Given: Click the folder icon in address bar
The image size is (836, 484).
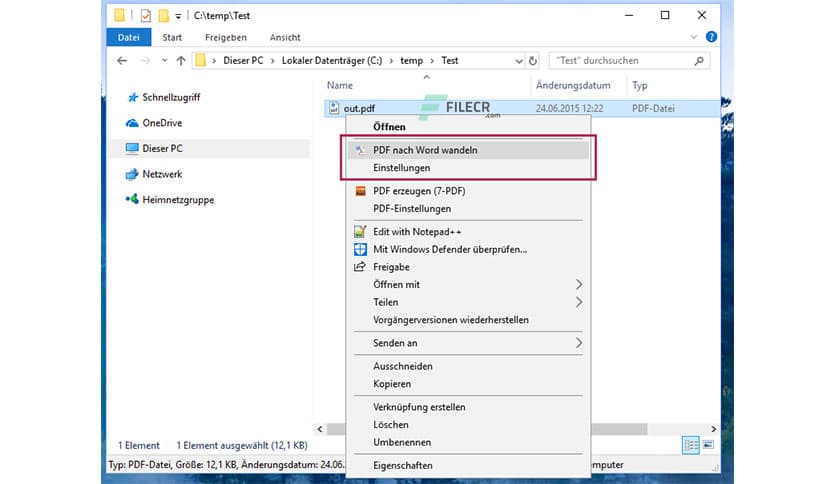Looking at the screenshot, I should (200, 60).
